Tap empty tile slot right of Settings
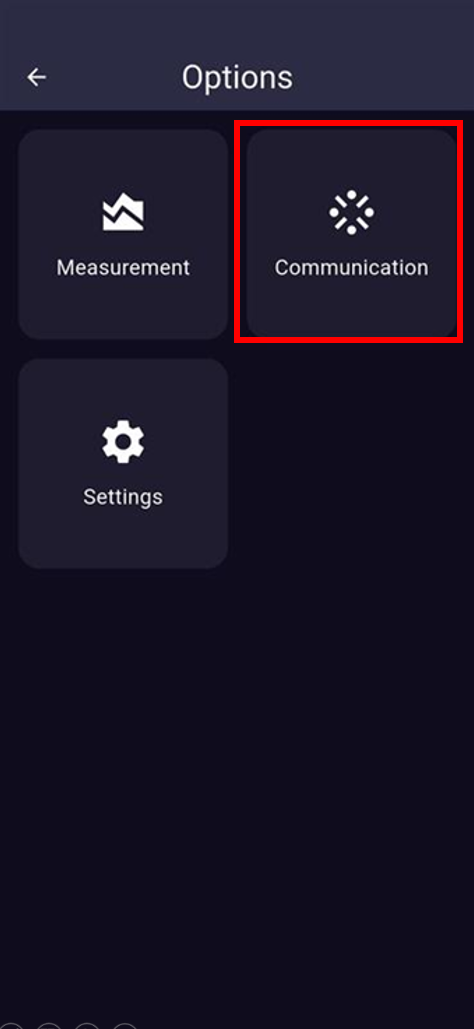Viewport: 474px width, 1029px height. [351, 463]
